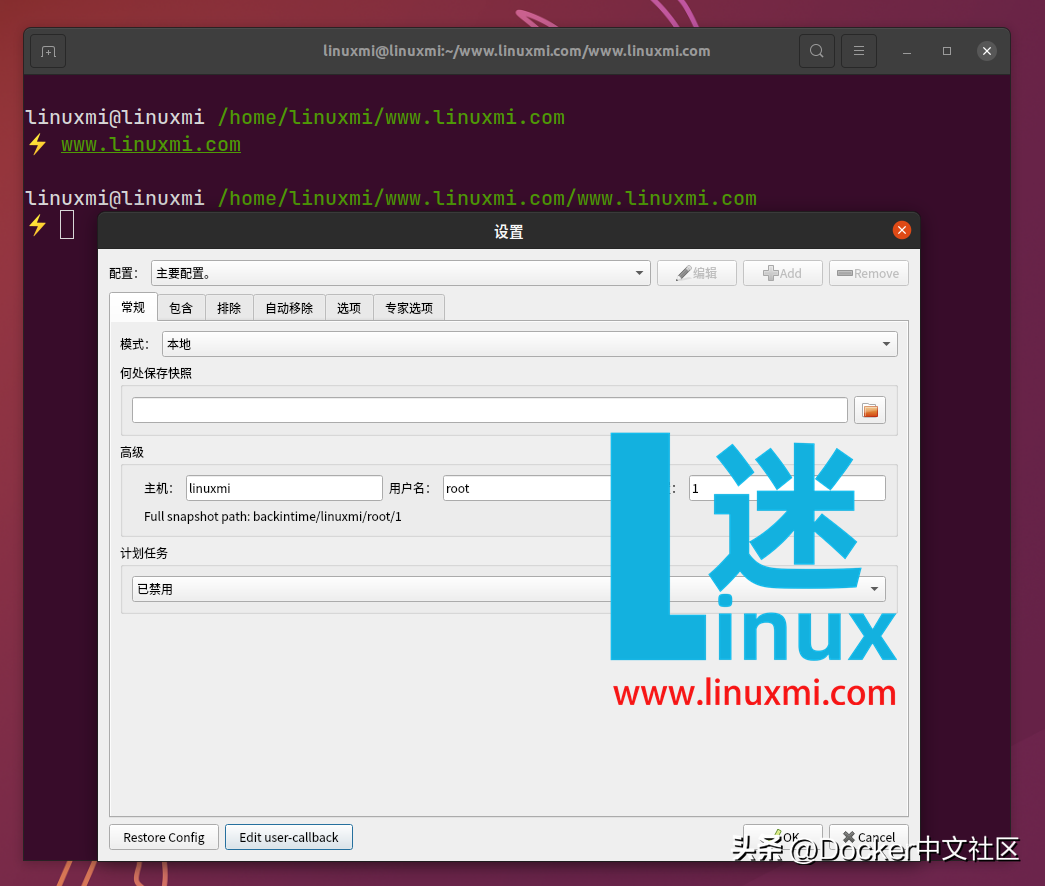Open the terminal hamburger menu
Screen dimensions: 1045x886
coord(859,51)
